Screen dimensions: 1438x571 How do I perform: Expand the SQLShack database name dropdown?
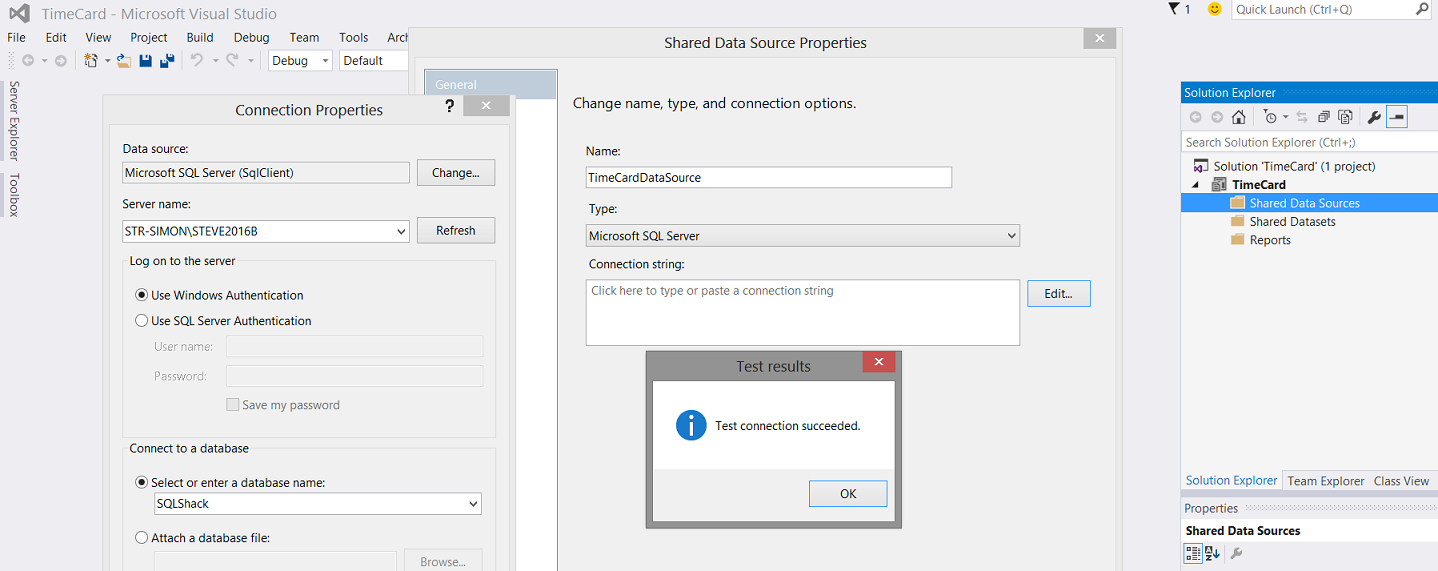click(473, 504)
